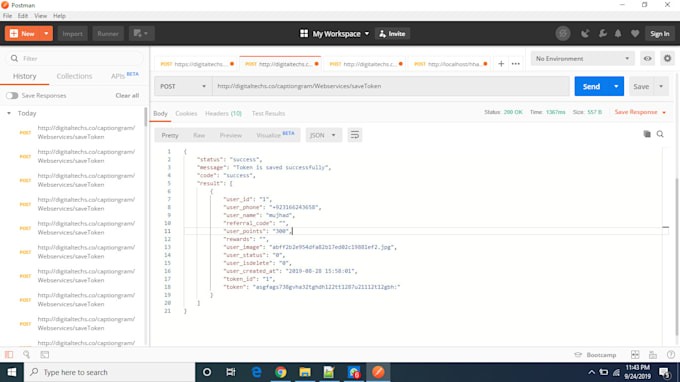The height and width of the screenshot is (382, 680).
Task: Open the Edit menu
Action: point(23,16)
